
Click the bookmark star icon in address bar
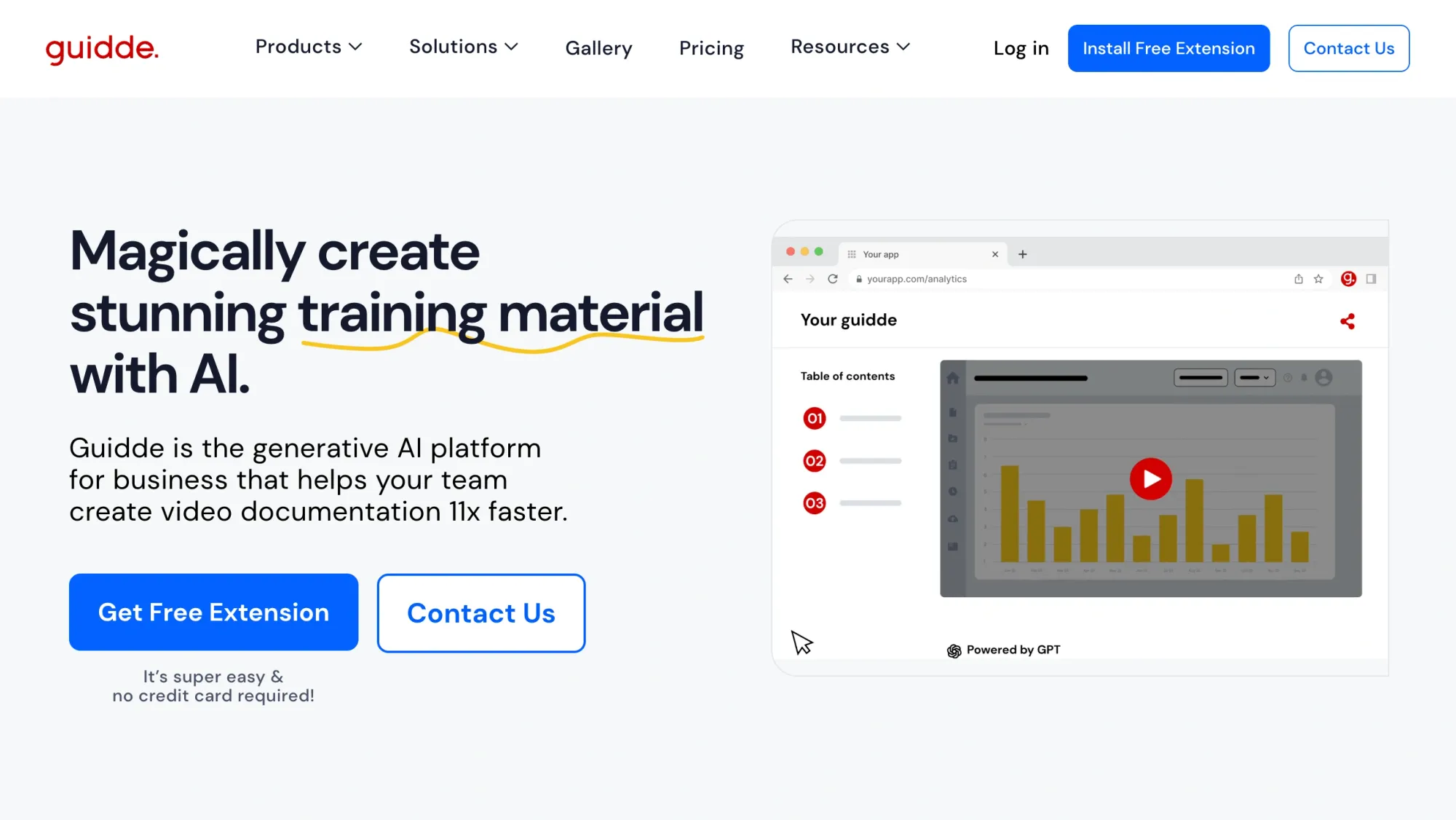point(1318,279)
